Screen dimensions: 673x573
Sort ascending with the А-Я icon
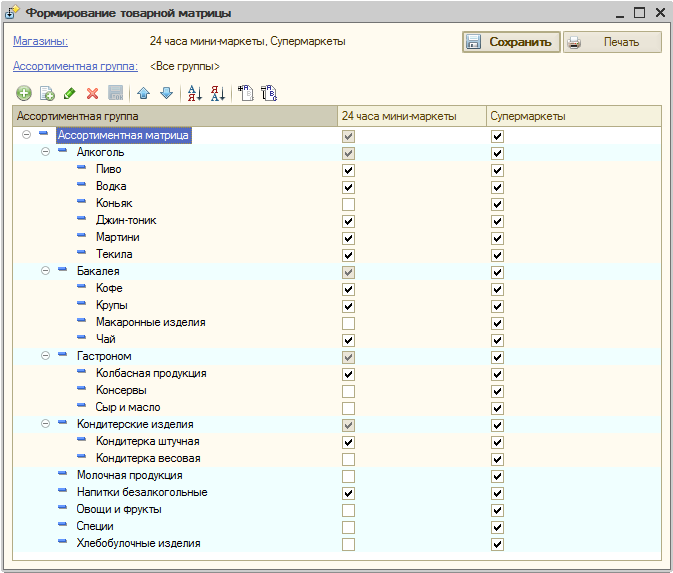195,93
